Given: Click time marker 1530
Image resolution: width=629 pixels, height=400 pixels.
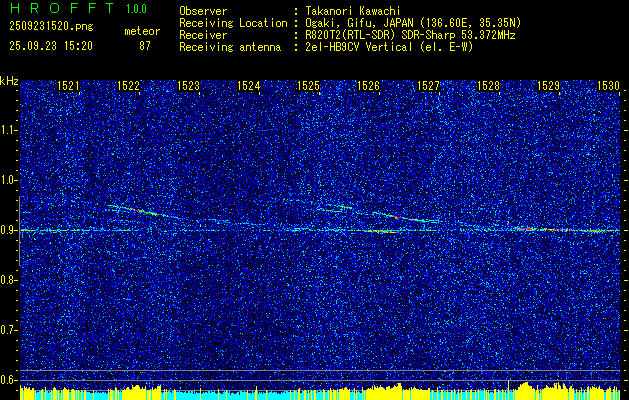Looking at the screenshot, I should (609, 85).
